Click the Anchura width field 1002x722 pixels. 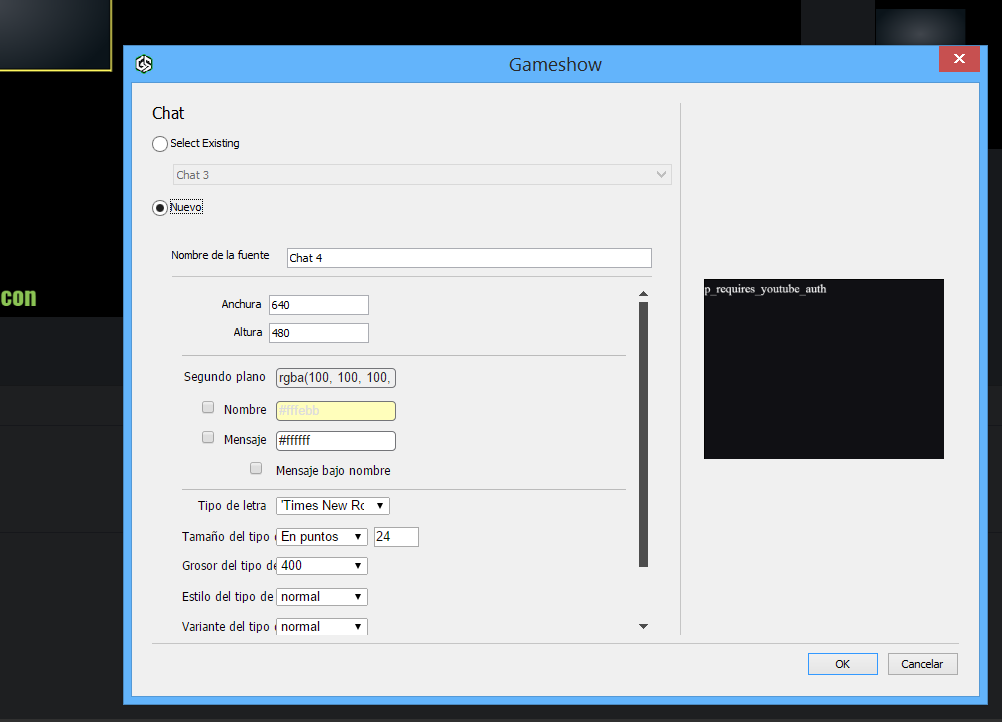(x=319, y=305)
